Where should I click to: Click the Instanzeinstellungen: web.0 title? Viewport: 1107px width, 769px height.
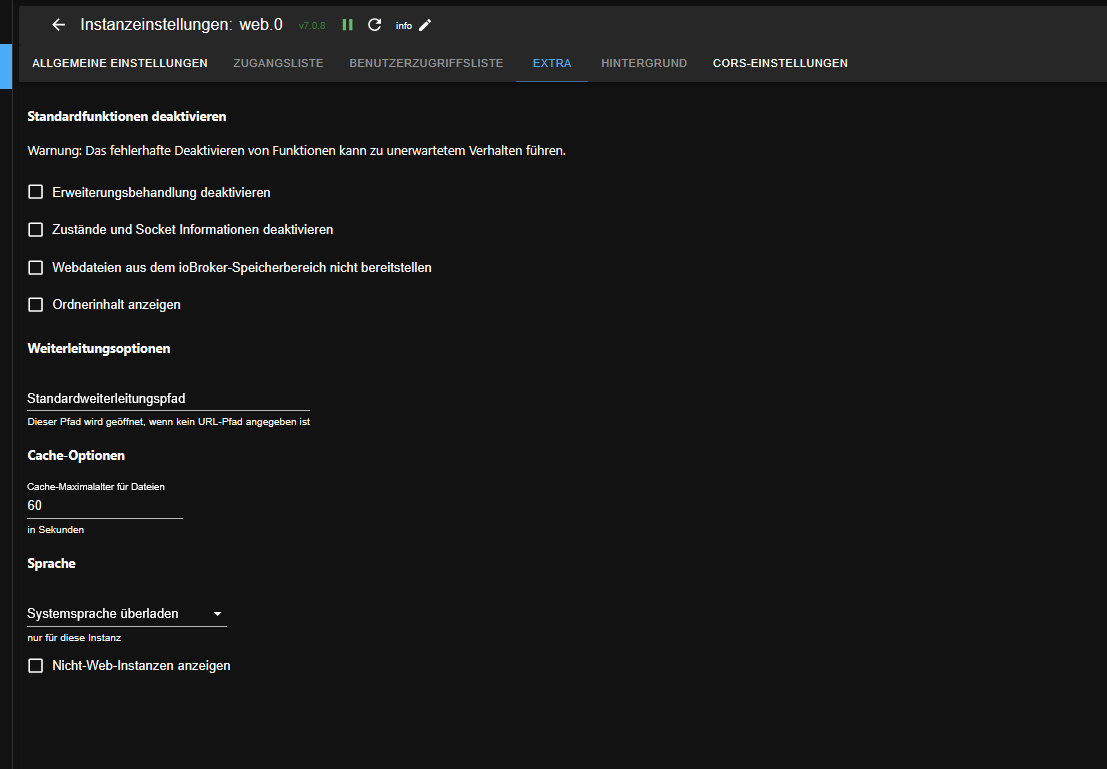tap(181, 25)
